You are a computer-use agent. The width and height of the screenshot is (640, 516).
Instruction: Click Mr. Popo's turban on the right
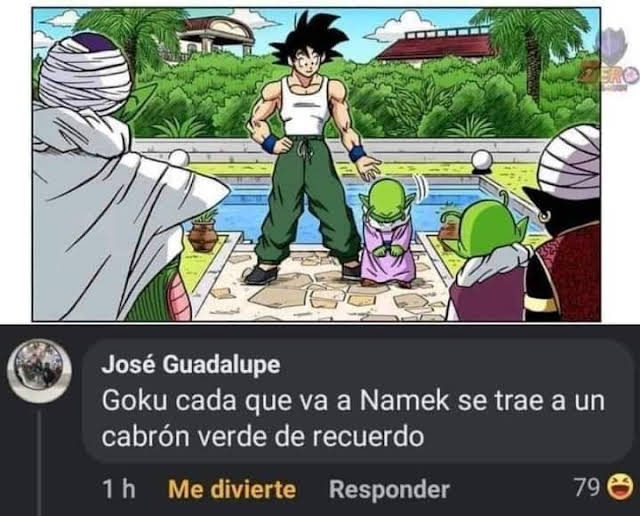[x=570, y=162]
